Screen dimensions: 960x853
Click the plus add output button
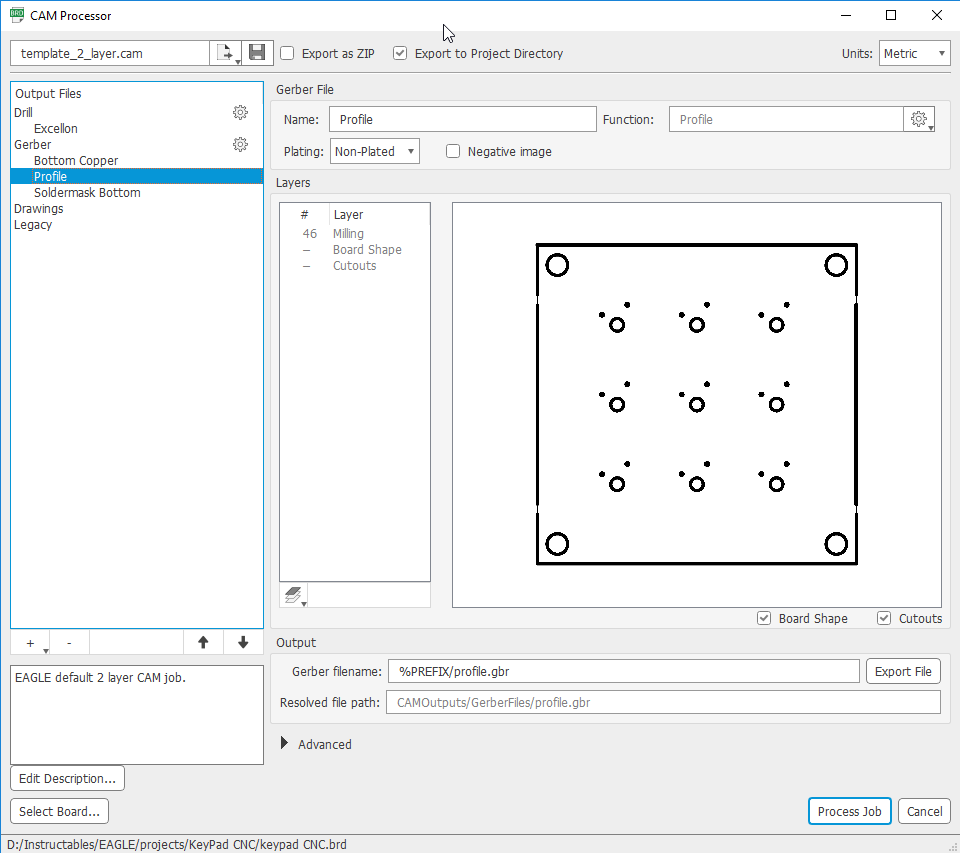point(31,642)
